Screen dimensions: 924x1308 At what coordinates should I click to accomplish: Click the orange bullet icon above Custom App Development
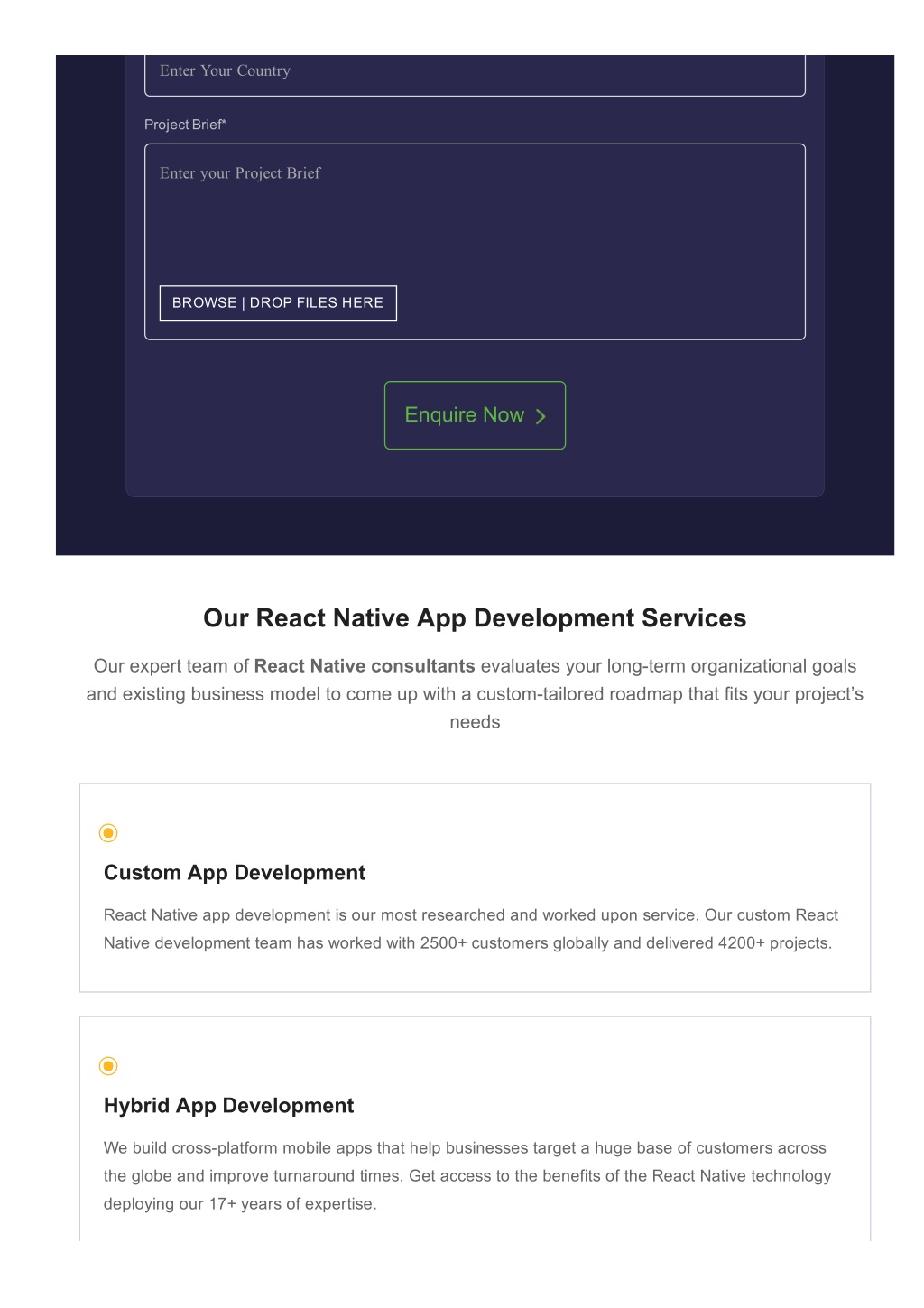point(108,832)
